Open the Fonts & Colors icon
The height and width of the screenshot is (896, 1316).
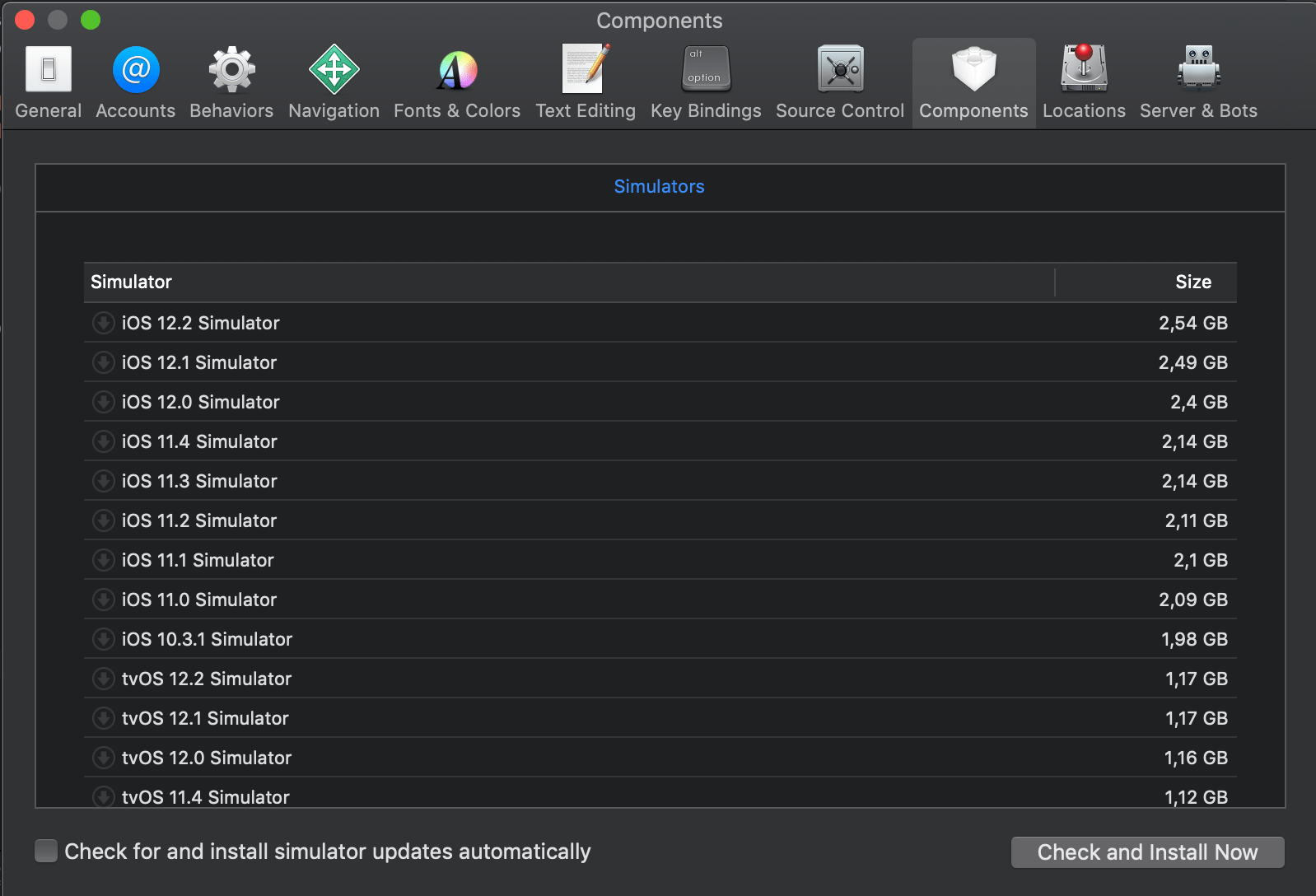(457, 69)
